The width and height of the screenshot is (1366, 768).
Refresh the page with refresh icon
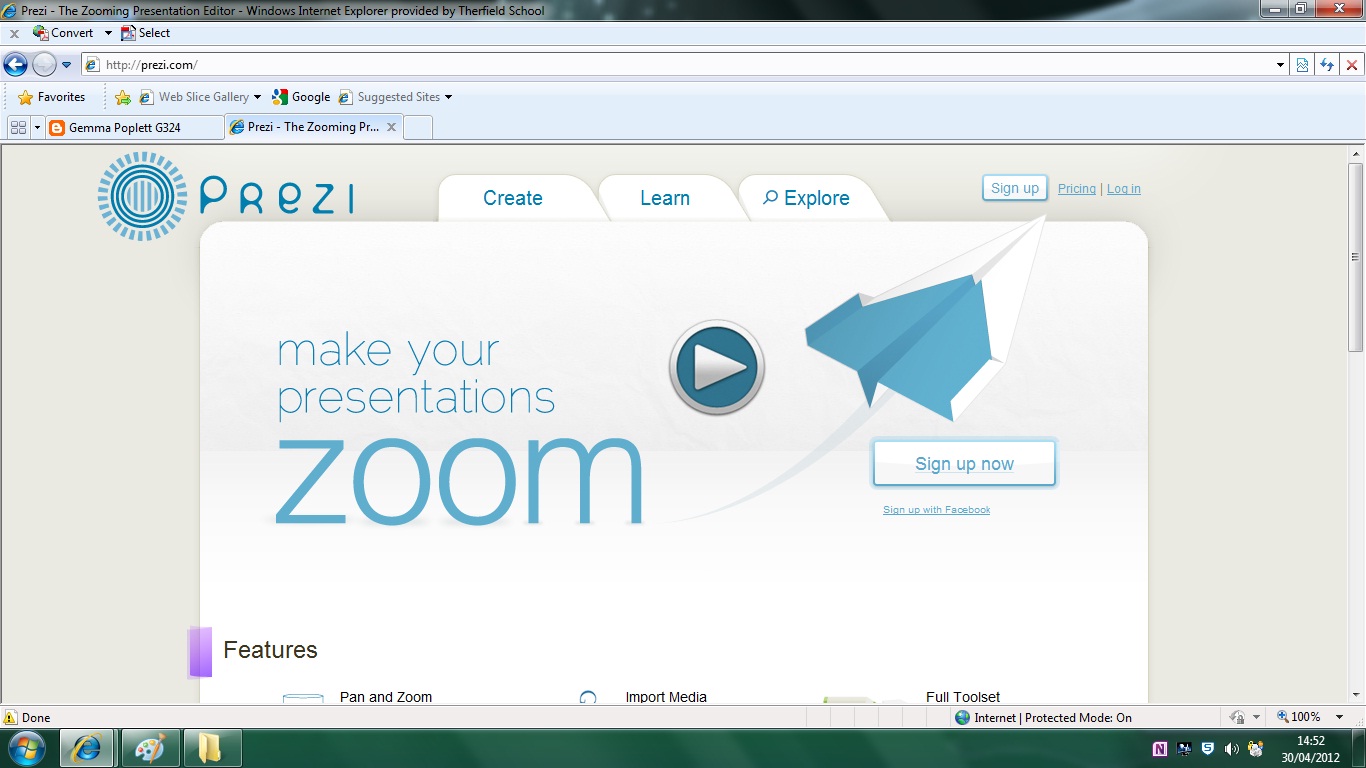(1327, 65)
